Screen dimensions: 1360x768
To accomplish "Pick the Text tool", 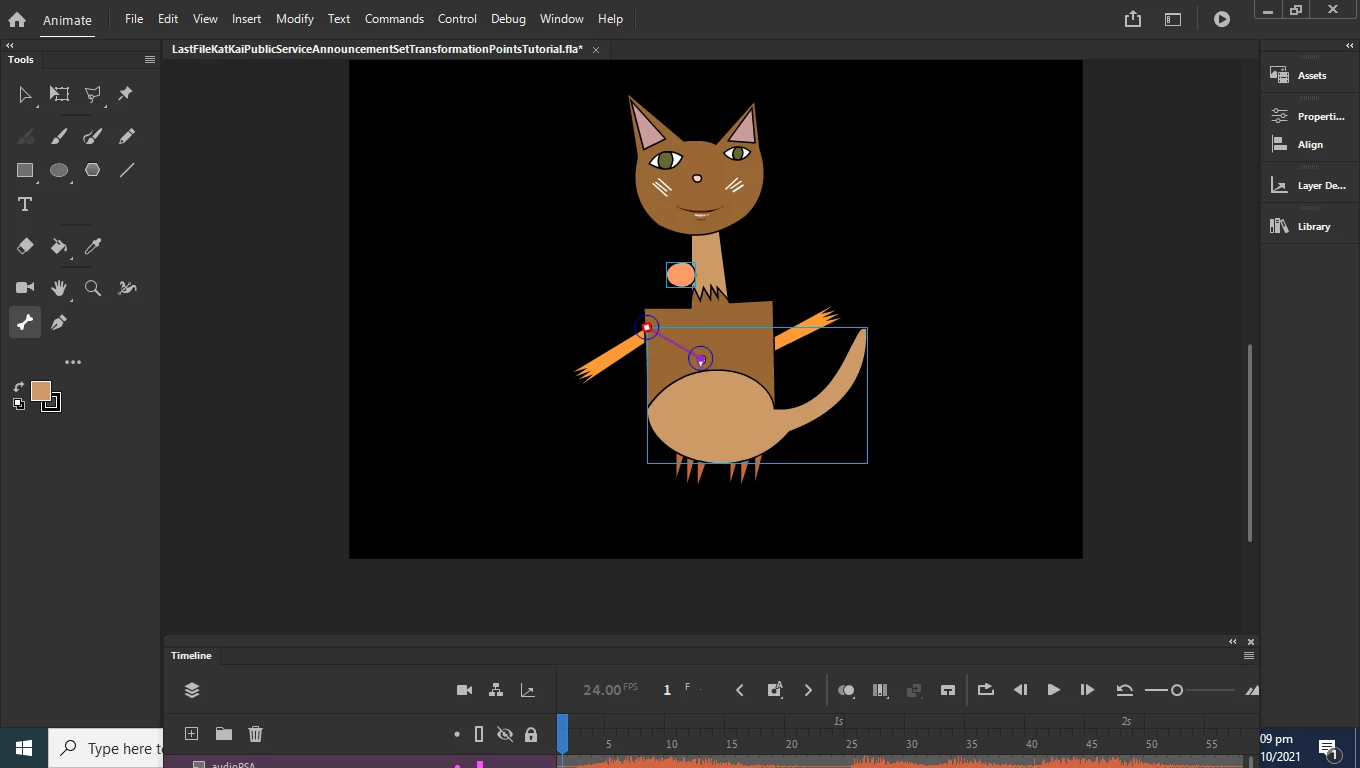I will point(25,204).
